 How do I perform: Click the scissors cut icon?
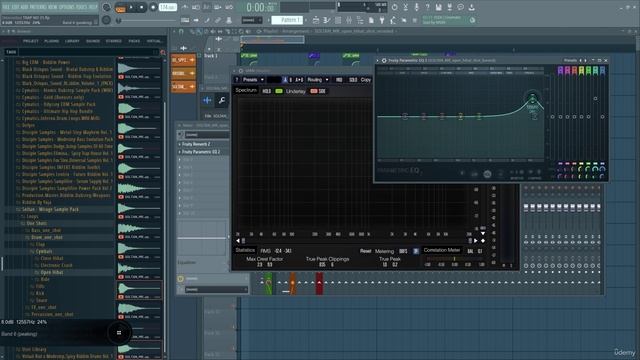click(405, 7)
